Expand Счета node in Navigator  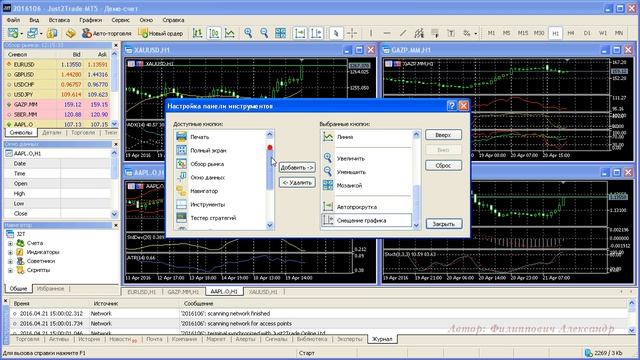(10, 243)
